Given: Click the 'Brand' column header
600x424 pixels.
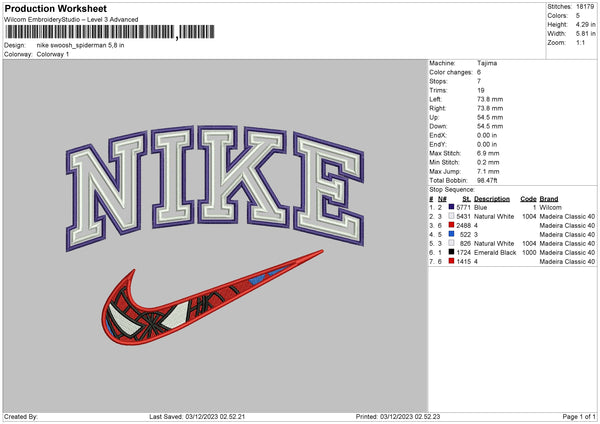Looking at the screenshot, I should click(549, 199).
